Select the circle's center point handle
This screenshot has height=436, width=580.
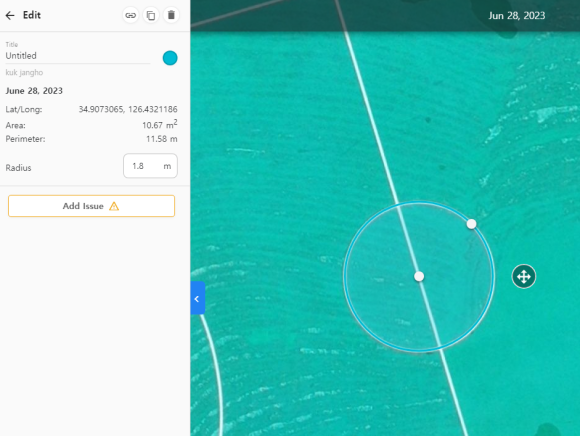pos(419,276)
